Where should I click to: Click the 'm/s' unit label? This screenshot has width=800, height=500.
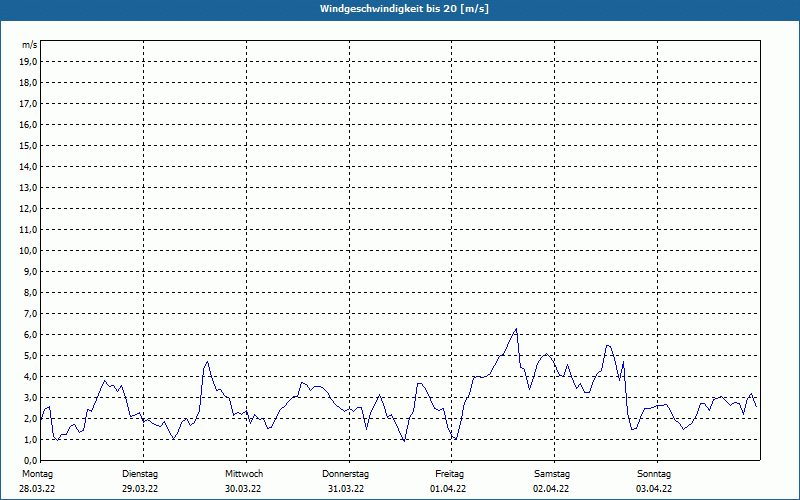tap(30, 45)
